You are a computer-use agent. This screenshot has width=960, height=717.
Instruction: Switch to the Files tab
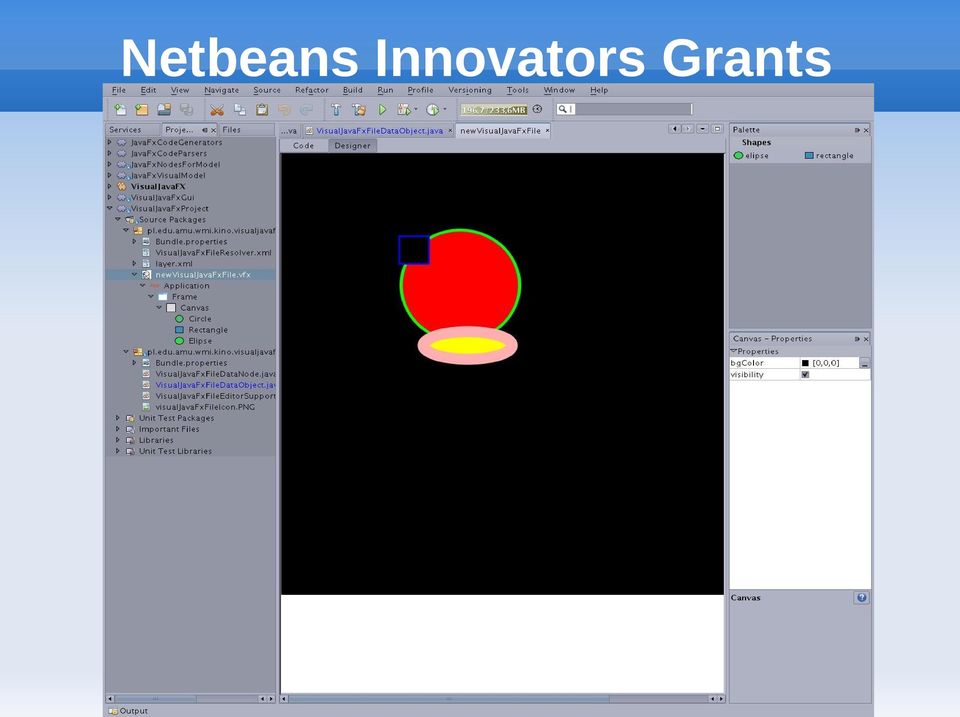click(x=231, y=130)
